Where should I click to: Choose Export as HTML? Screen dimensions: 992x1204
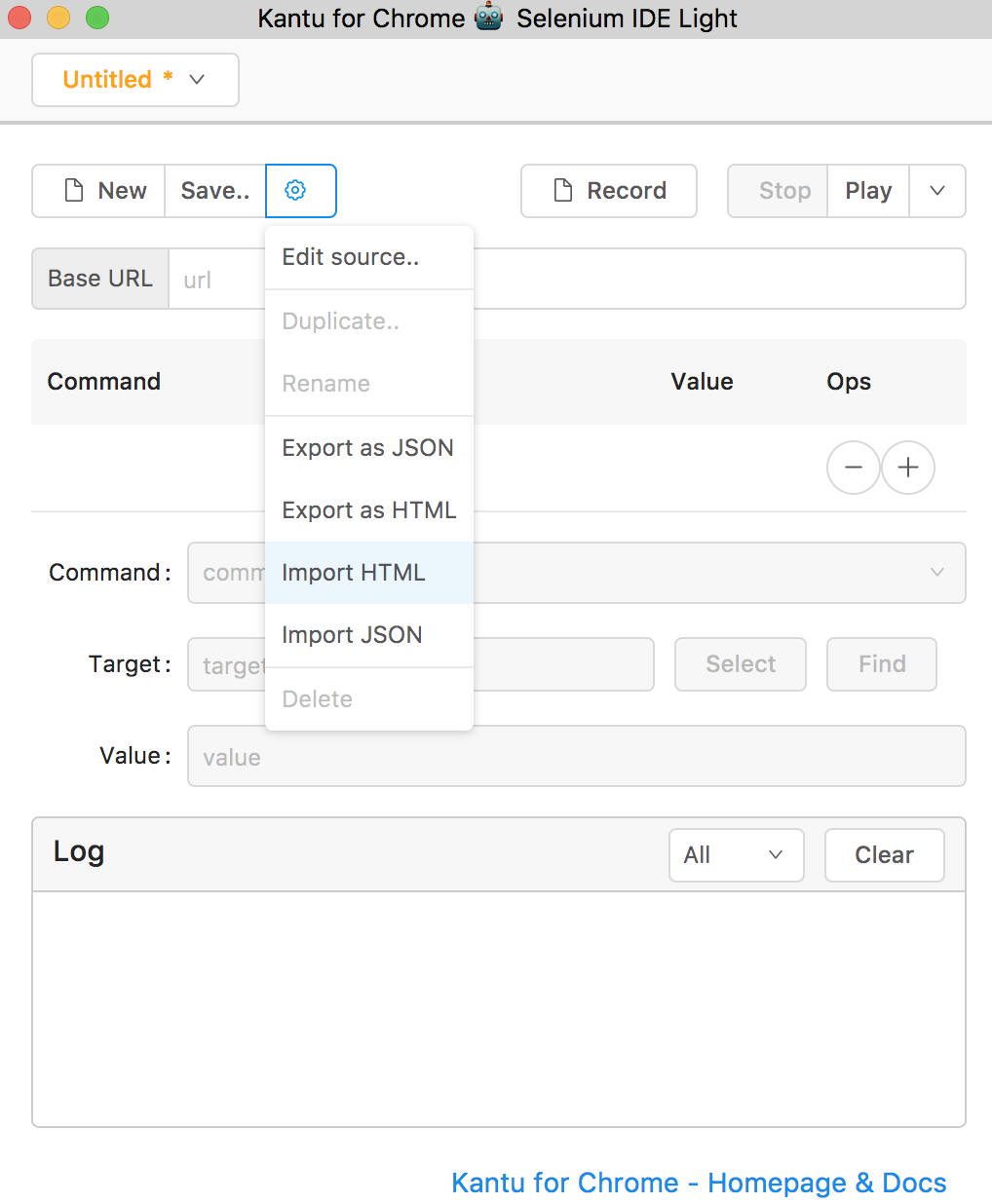click(369, 510)
